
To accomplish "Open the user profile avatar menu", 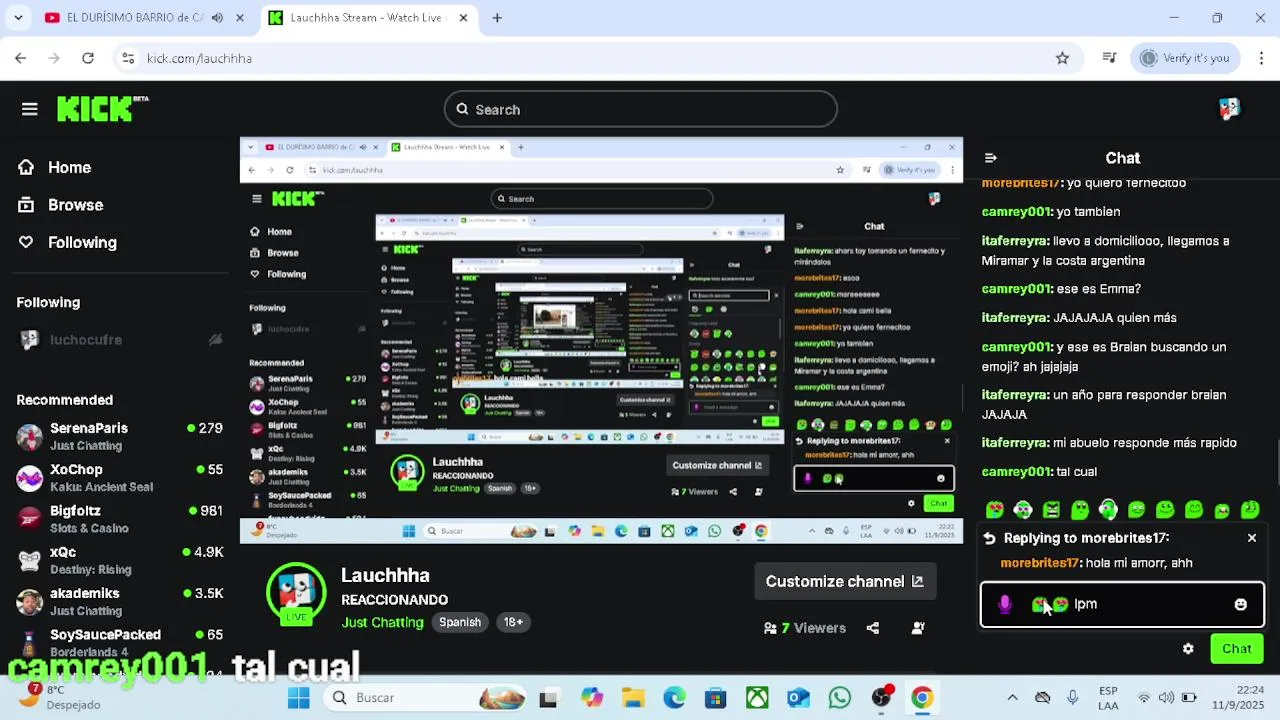I will coord(1229,109).
